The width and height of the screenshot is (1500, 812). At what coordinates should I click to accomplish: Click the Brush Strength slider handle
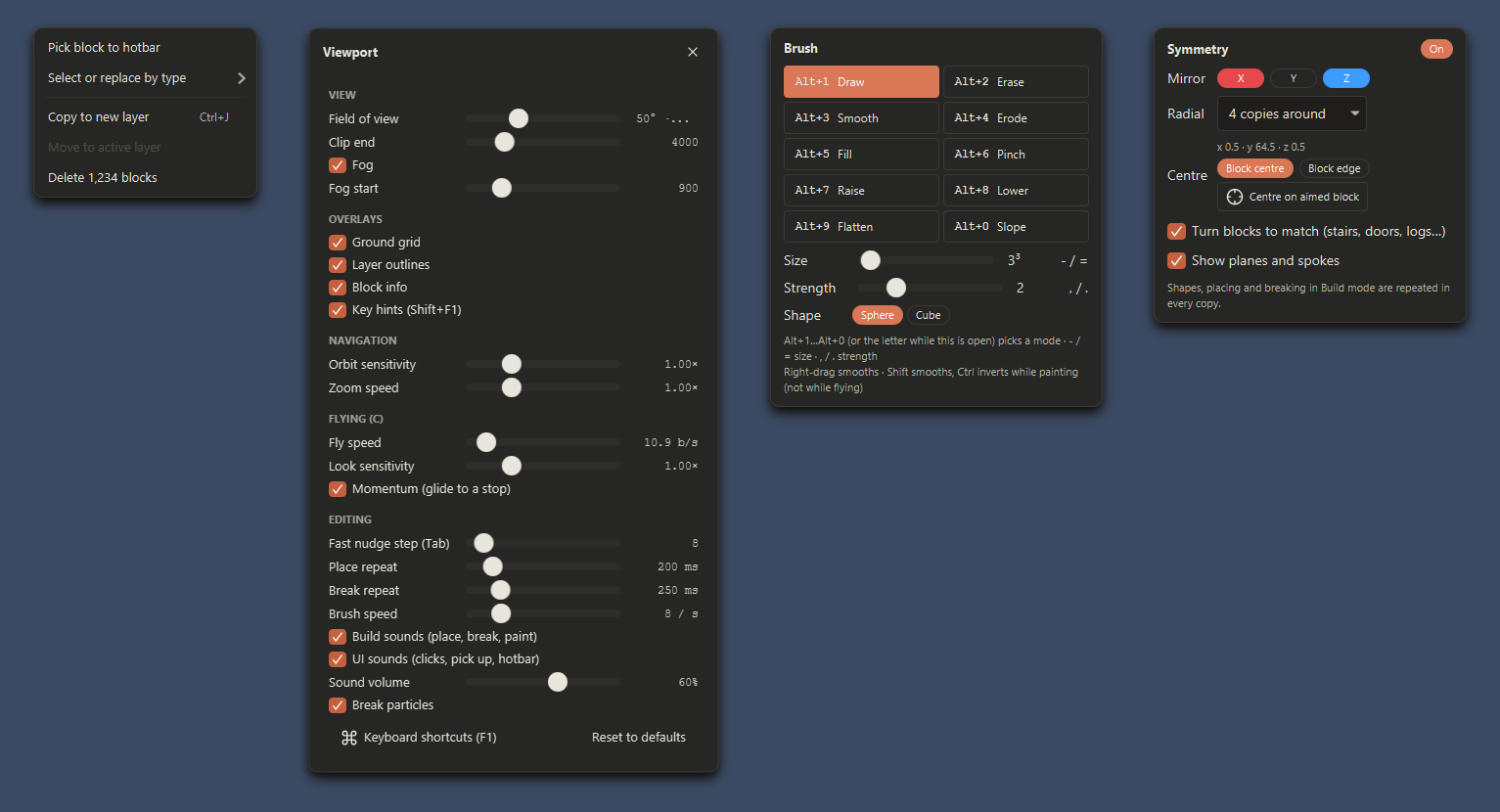pos(896,288)
